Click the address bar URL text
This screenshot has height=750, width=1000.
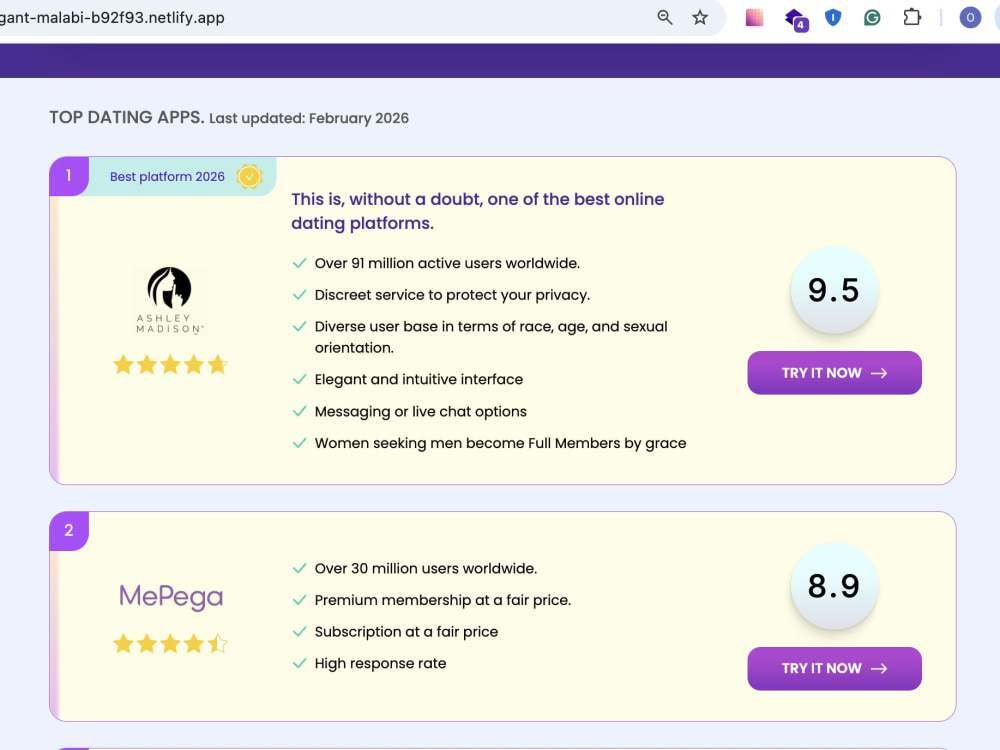coord(112,18)
